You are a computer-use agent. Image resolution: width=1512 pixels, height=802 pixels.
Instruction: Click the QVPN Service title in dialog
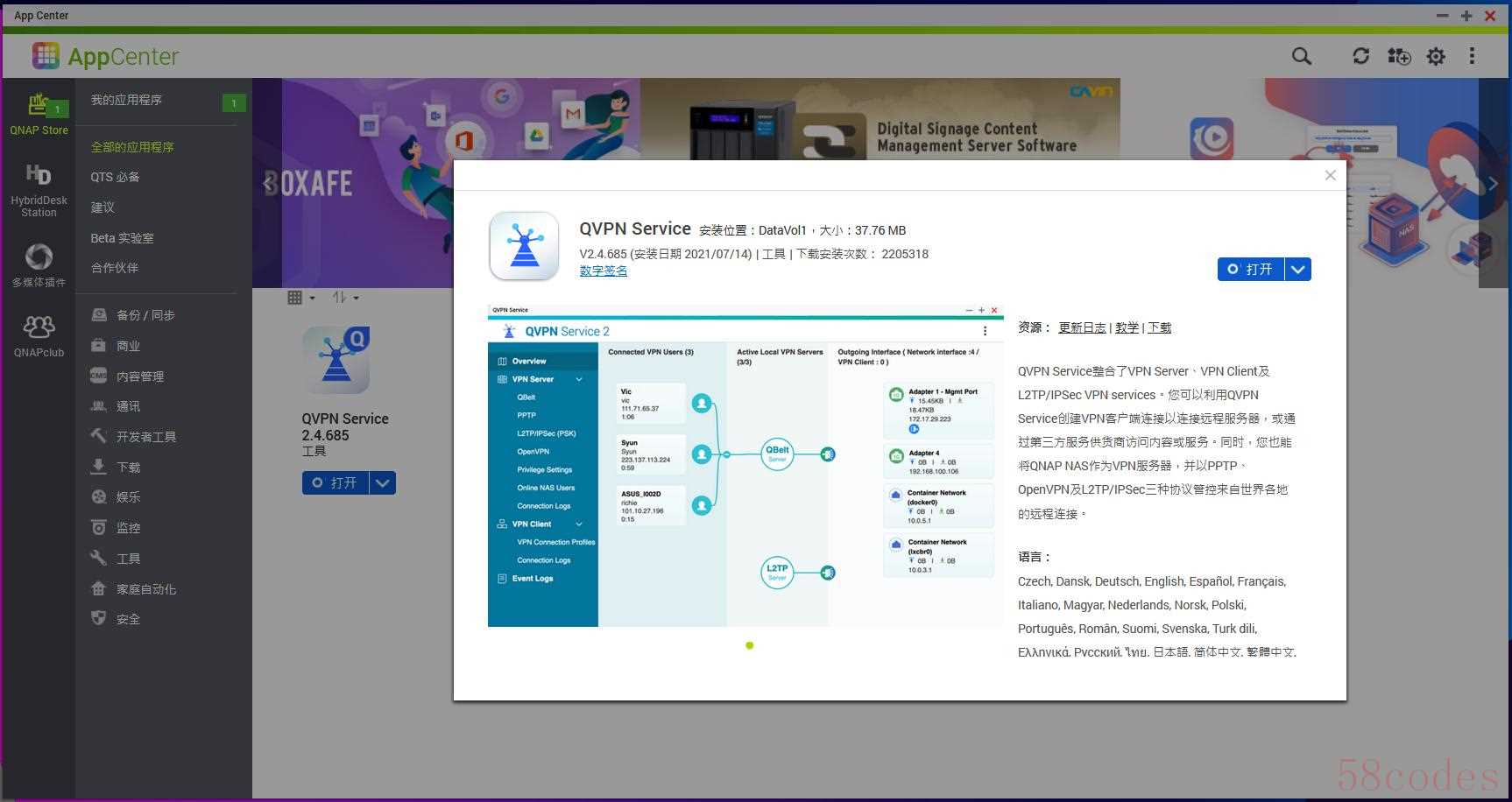click(x=635, y=229)
